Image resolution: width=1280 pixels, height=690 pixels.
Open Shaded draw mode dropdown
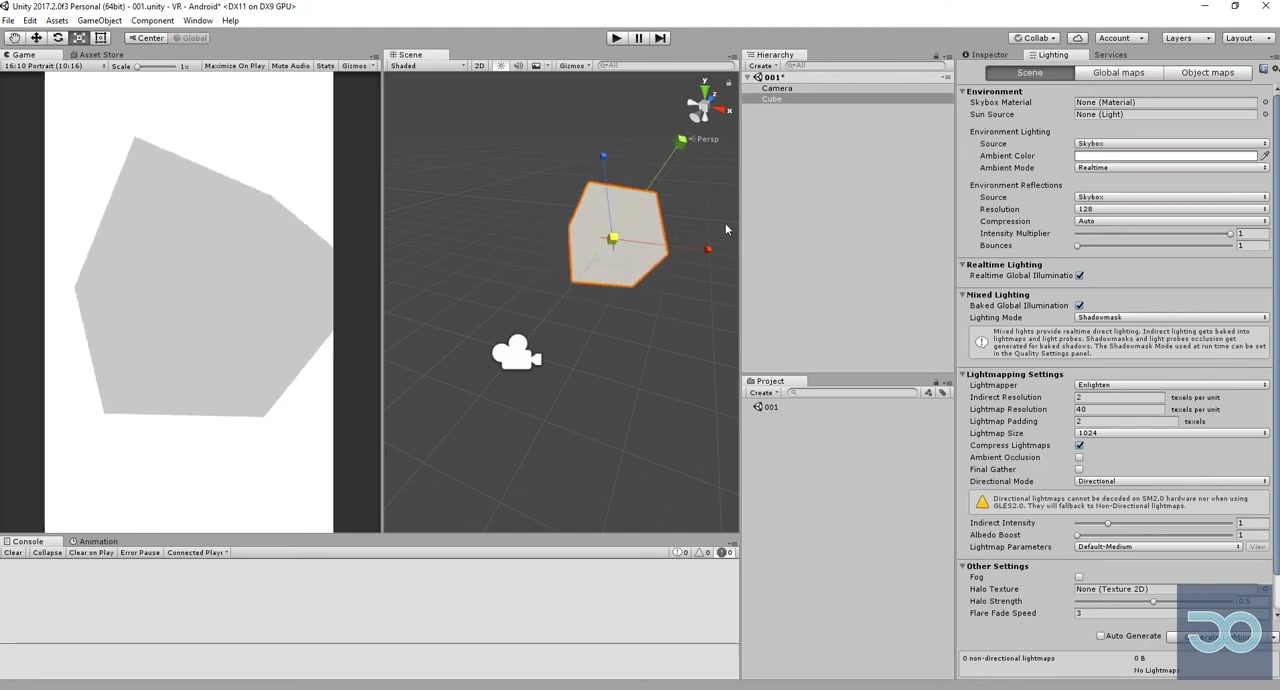pyautogui.click(x=428, y=66)
